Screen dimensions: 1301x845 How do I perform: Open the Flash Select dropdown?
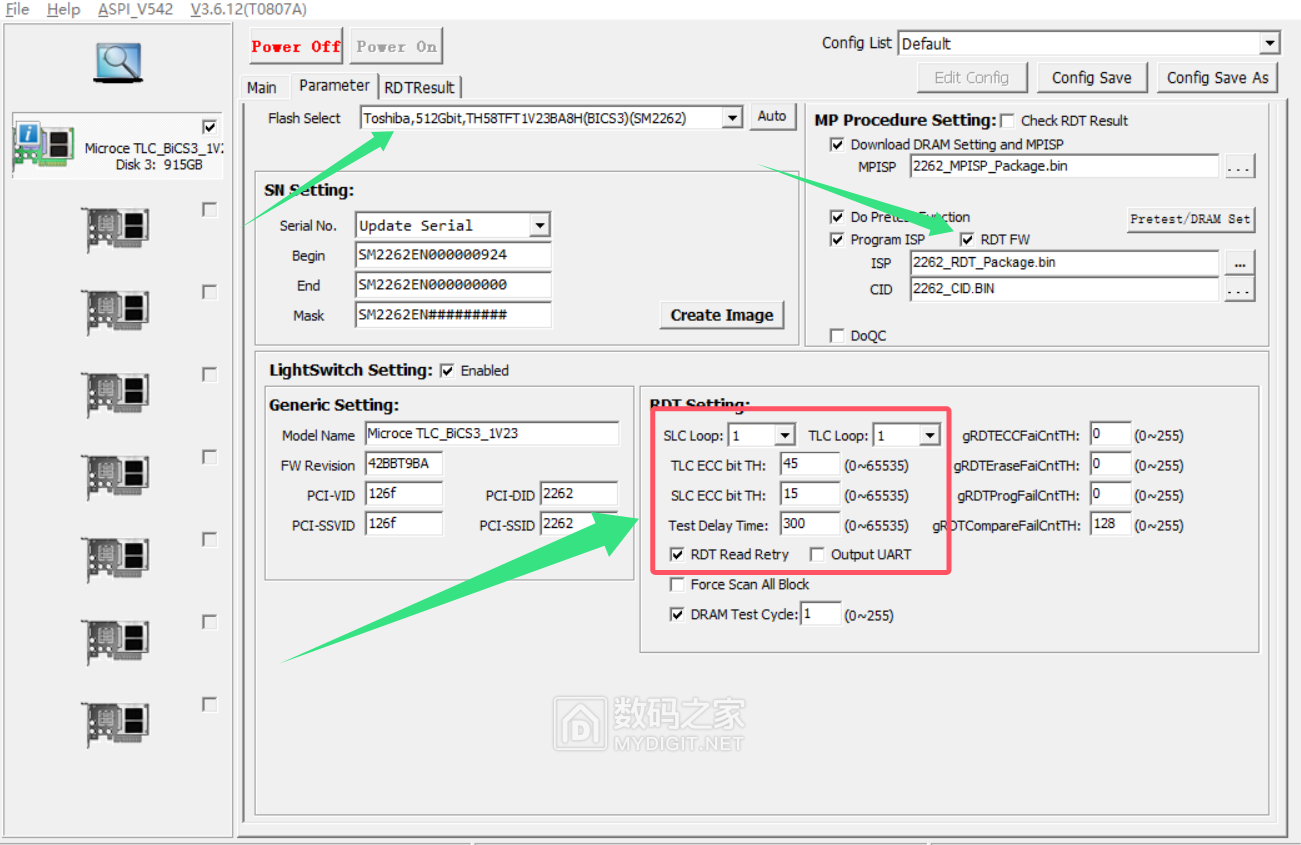pyautogui.click(x=733, y=118)
